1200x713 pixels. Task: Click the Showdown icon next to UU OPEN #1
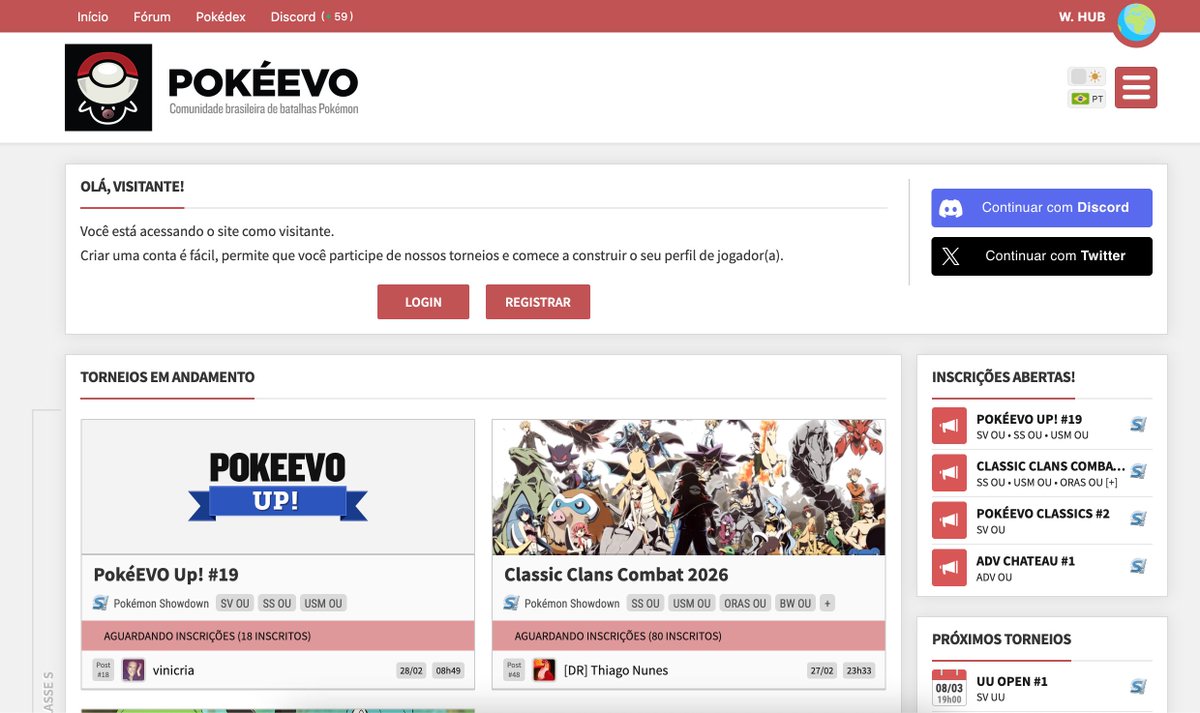[1137, 687]
